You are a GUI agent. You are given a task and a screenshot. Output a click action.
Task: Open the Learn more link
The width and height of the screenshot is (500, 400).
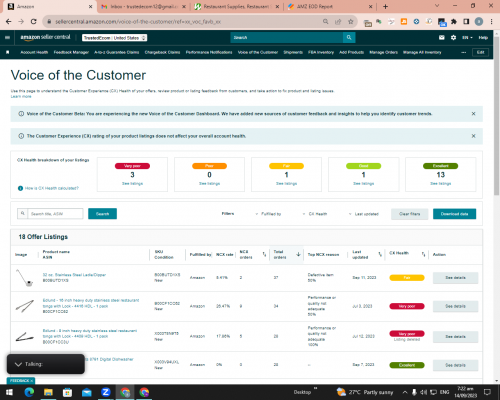pyautogui.click(x=21, y=96)
